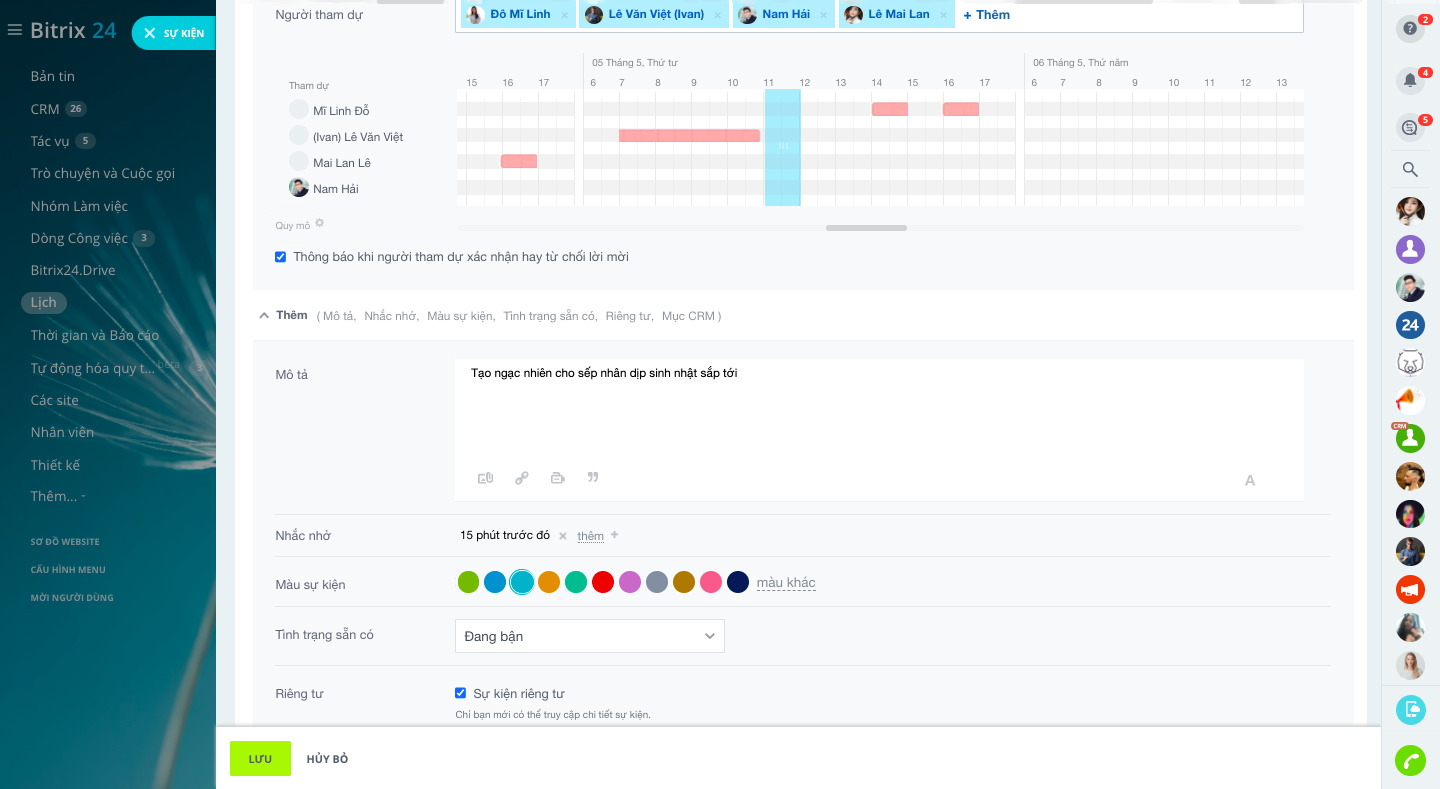Select the purple event color
The width and height of the screenshot is (1440, 789).
(x=630, y=582)
